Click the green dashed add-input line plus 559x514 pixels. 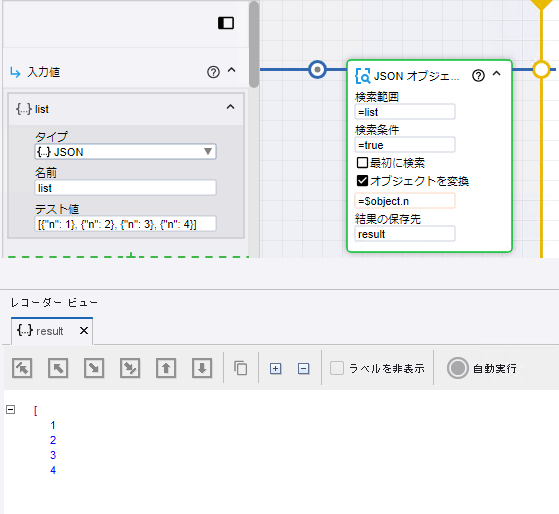131,255
